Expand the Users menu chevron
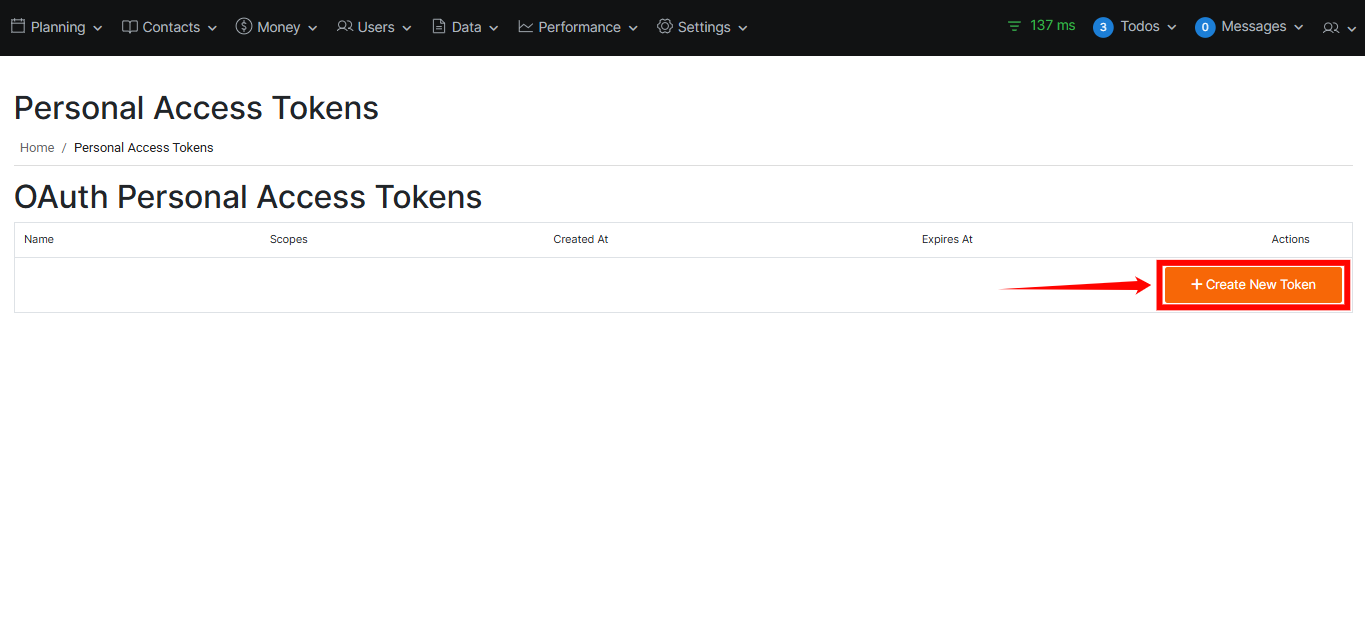The height and width of the screenshot is (630, 1365). click(407, 28)
